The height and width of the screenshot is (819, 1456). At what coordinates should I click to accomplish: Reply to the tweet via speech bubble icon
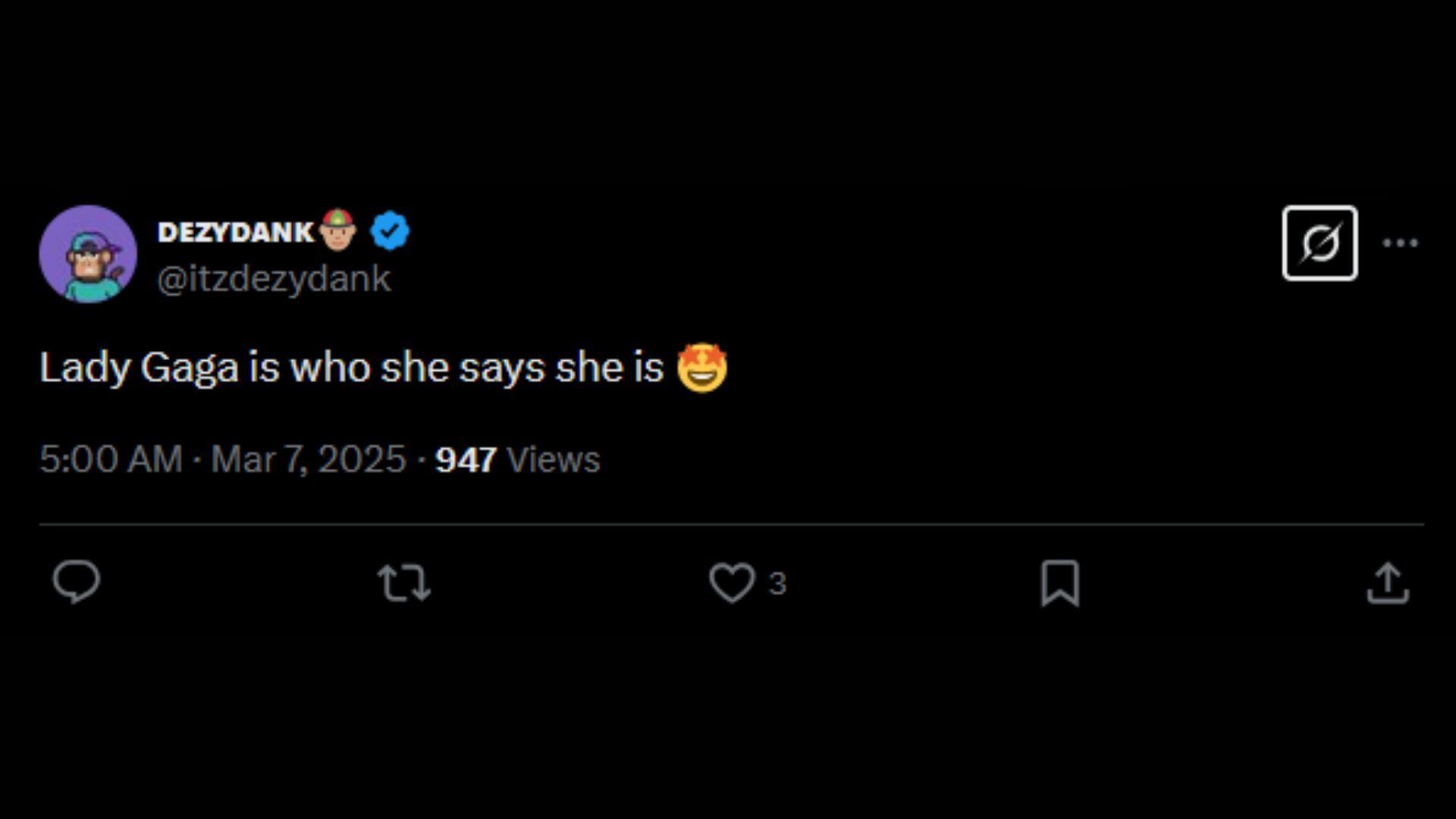[76, 582]
